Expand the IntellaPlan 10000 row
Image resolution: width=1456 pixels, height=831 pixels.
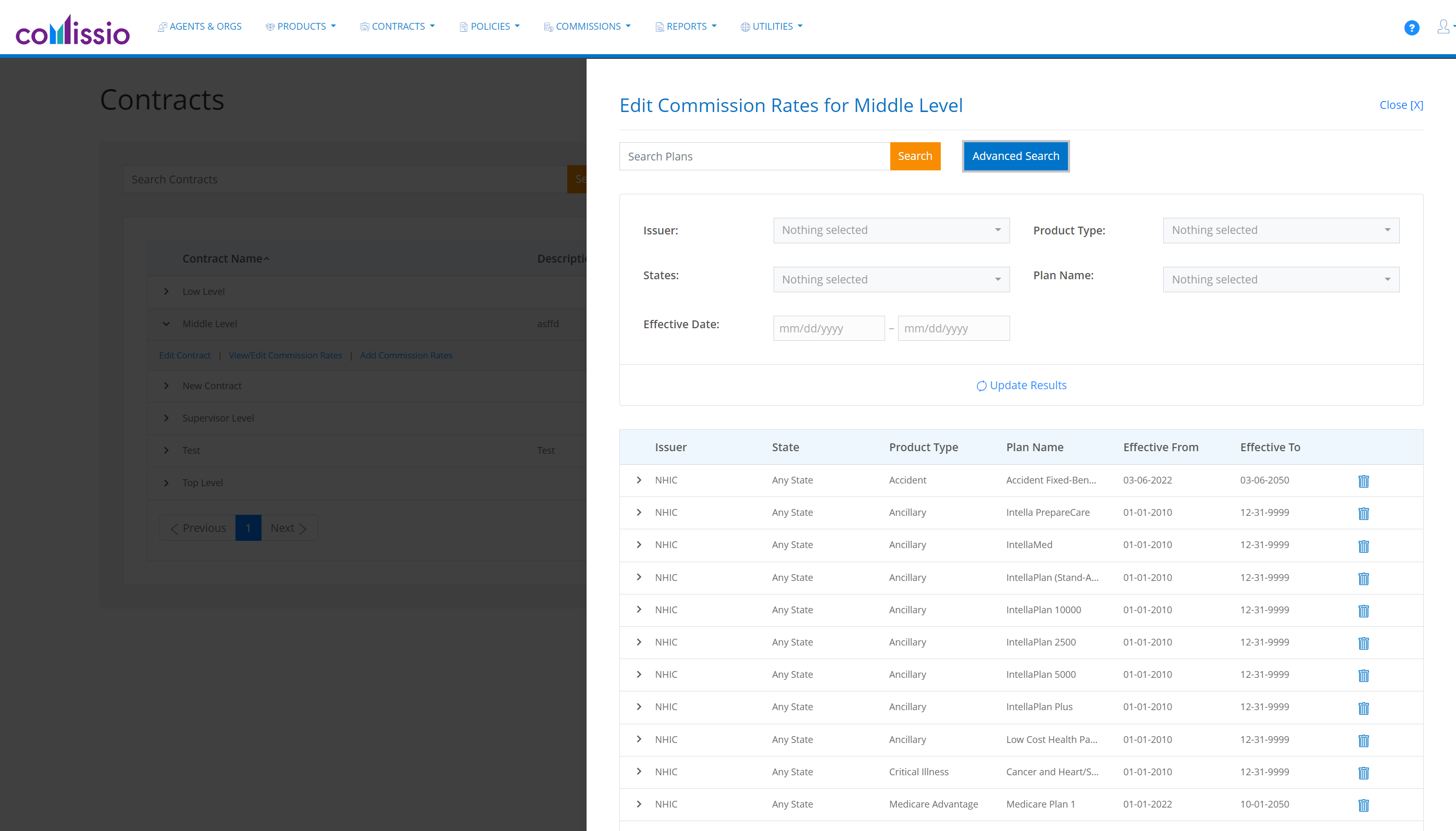pos(639,610)
